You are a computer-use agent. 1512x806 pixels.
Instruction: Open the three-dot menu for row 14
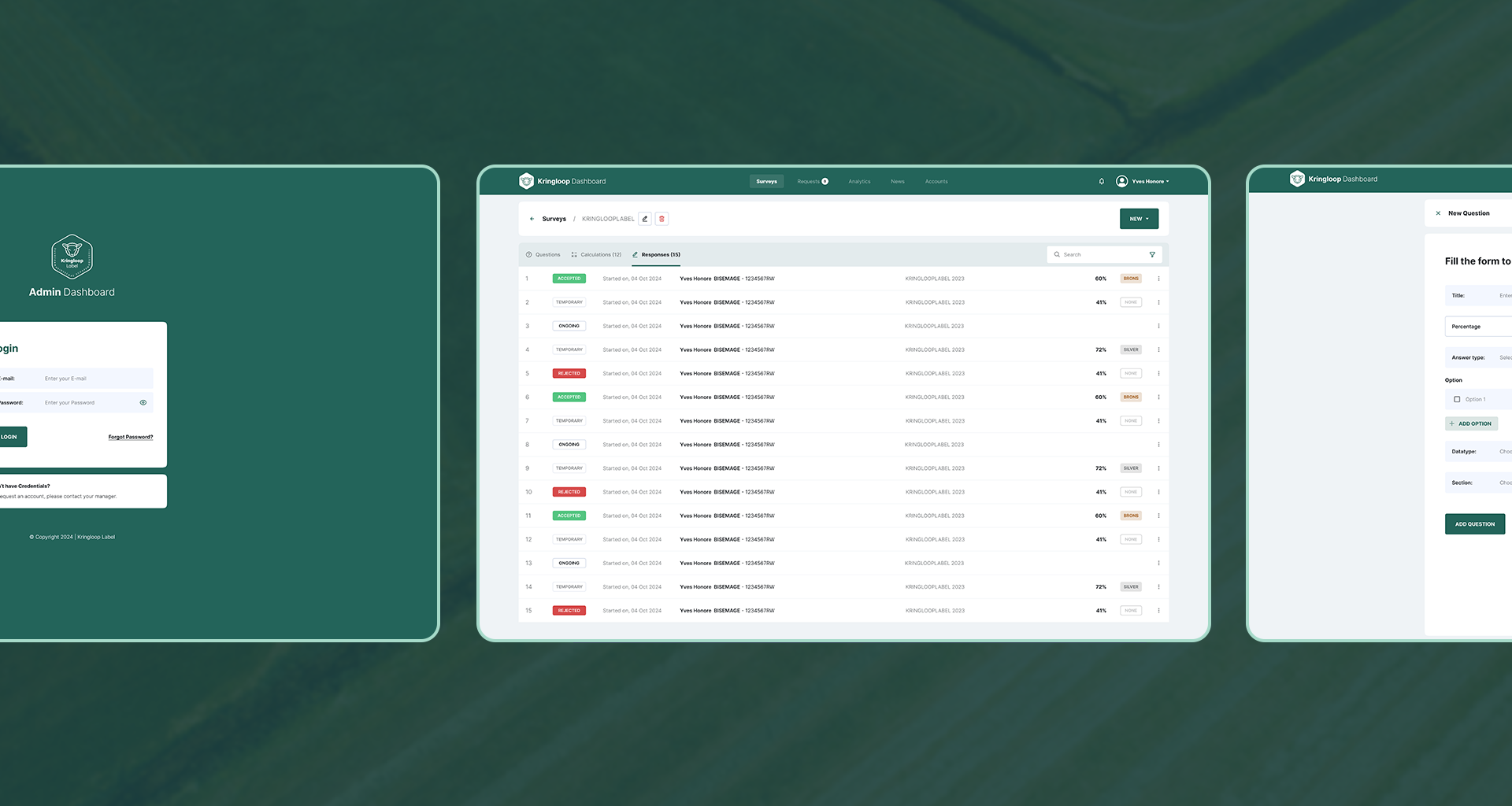1158,587
